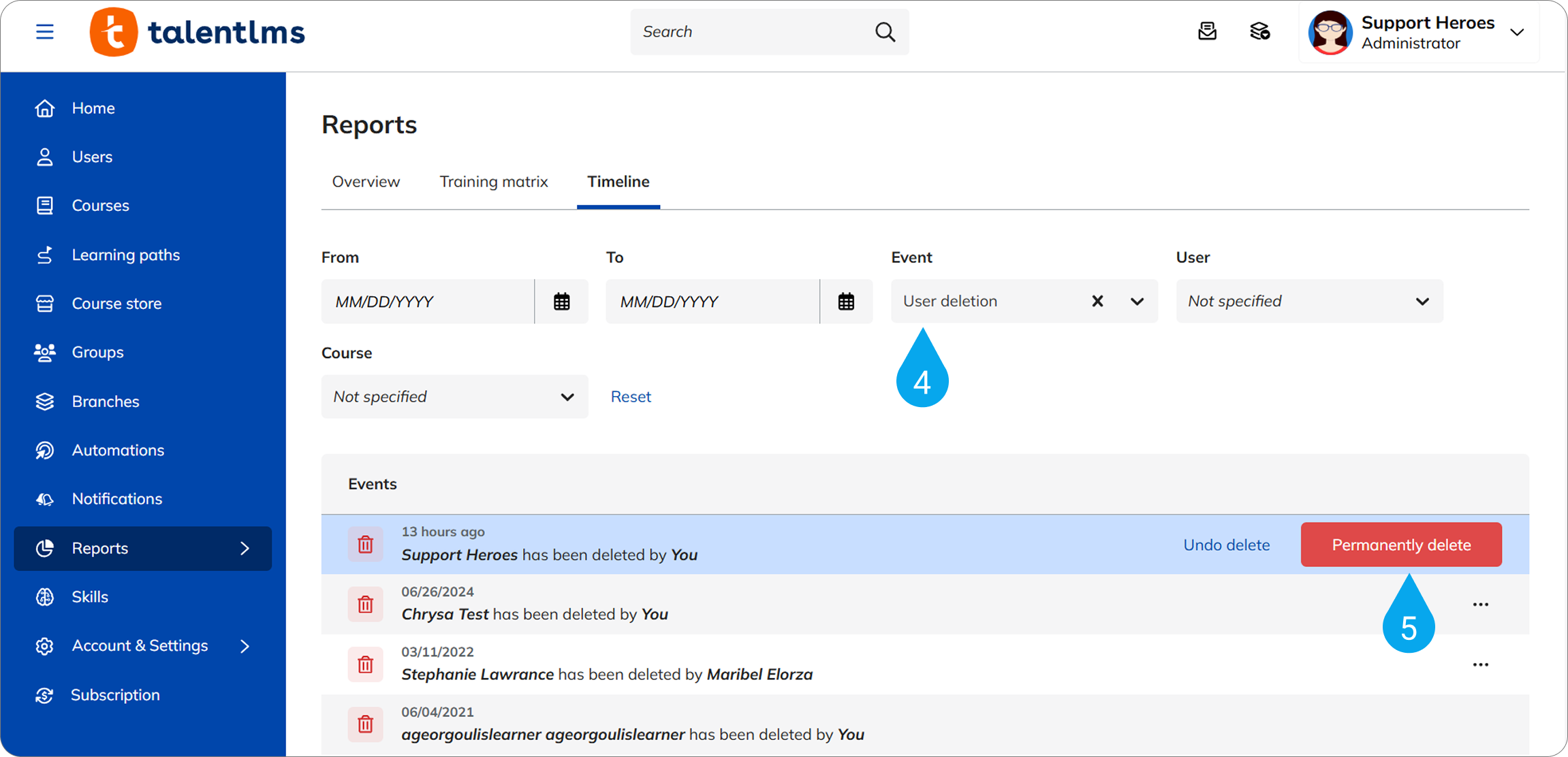The height and width of the screenshot is (757, 1568).
Task: Switch to the Training matrix tab
Action: (x=493, y=182)
